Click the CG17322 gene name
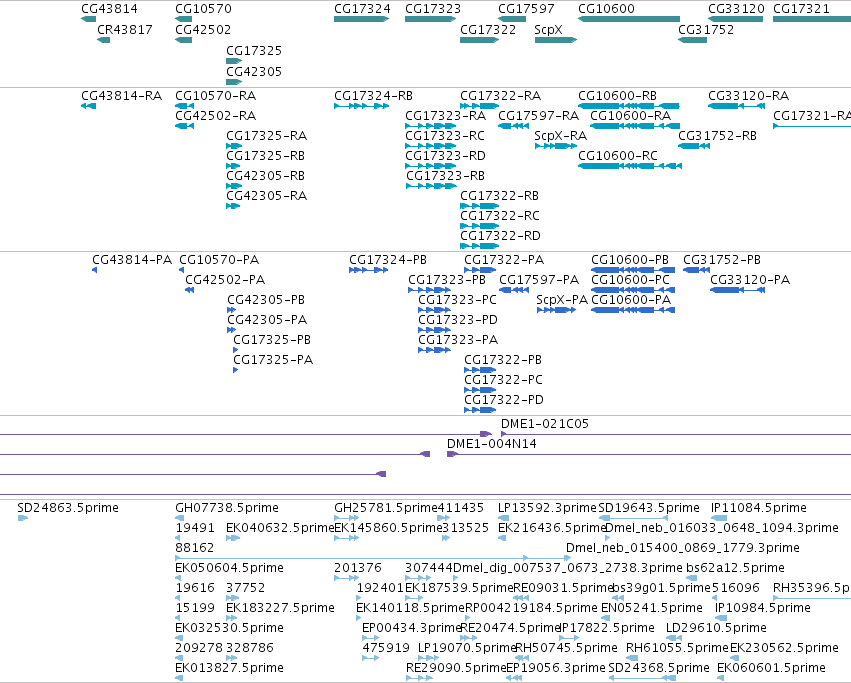This screenshot has width=851, height=683. click(x=488, y=29)
